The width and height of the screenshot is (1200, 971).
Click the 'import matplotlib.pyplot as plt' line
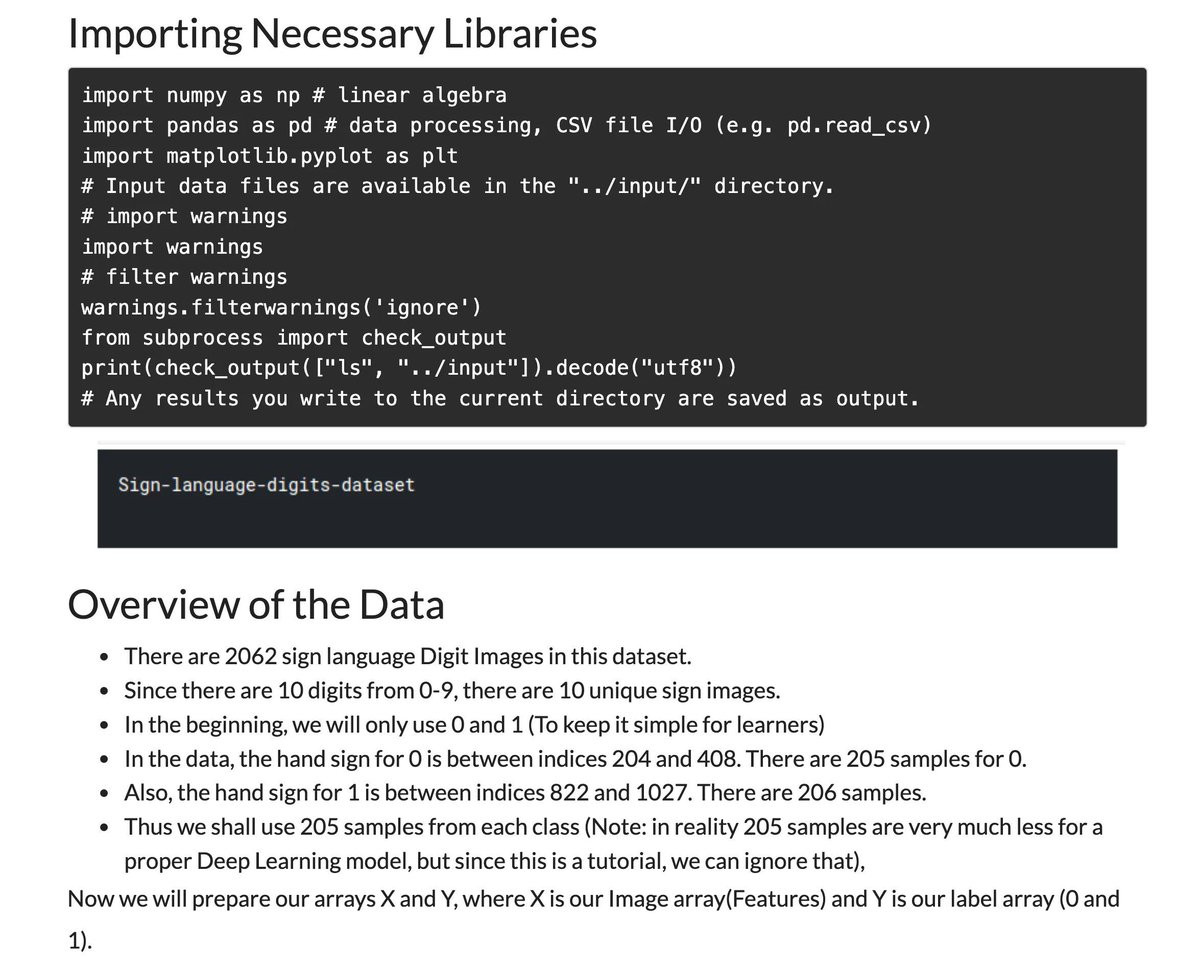point(269,156)
